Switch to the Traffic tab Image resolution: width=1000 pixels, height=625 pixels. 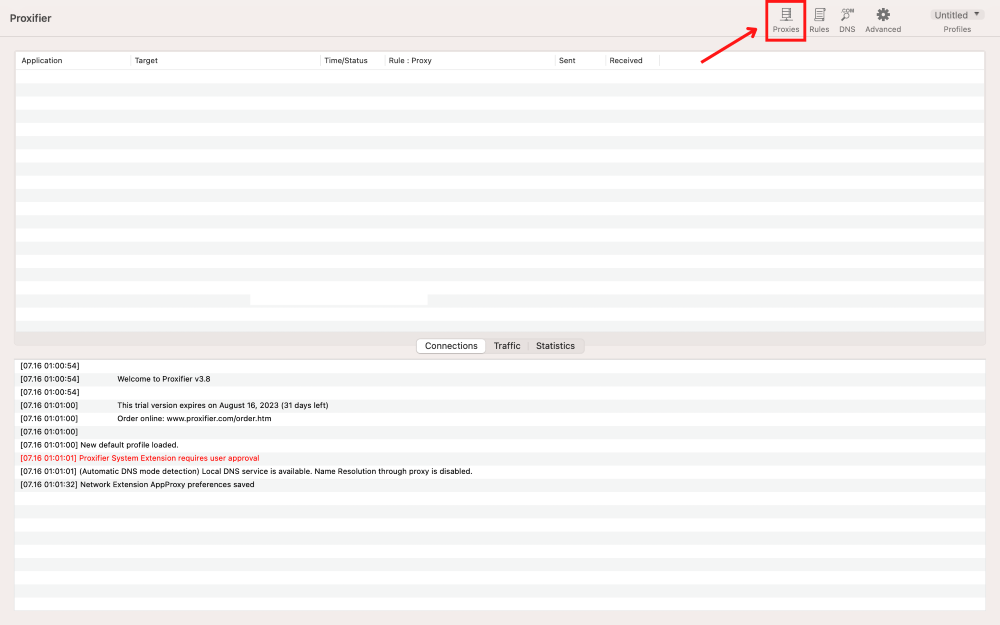tap(507, 346)
